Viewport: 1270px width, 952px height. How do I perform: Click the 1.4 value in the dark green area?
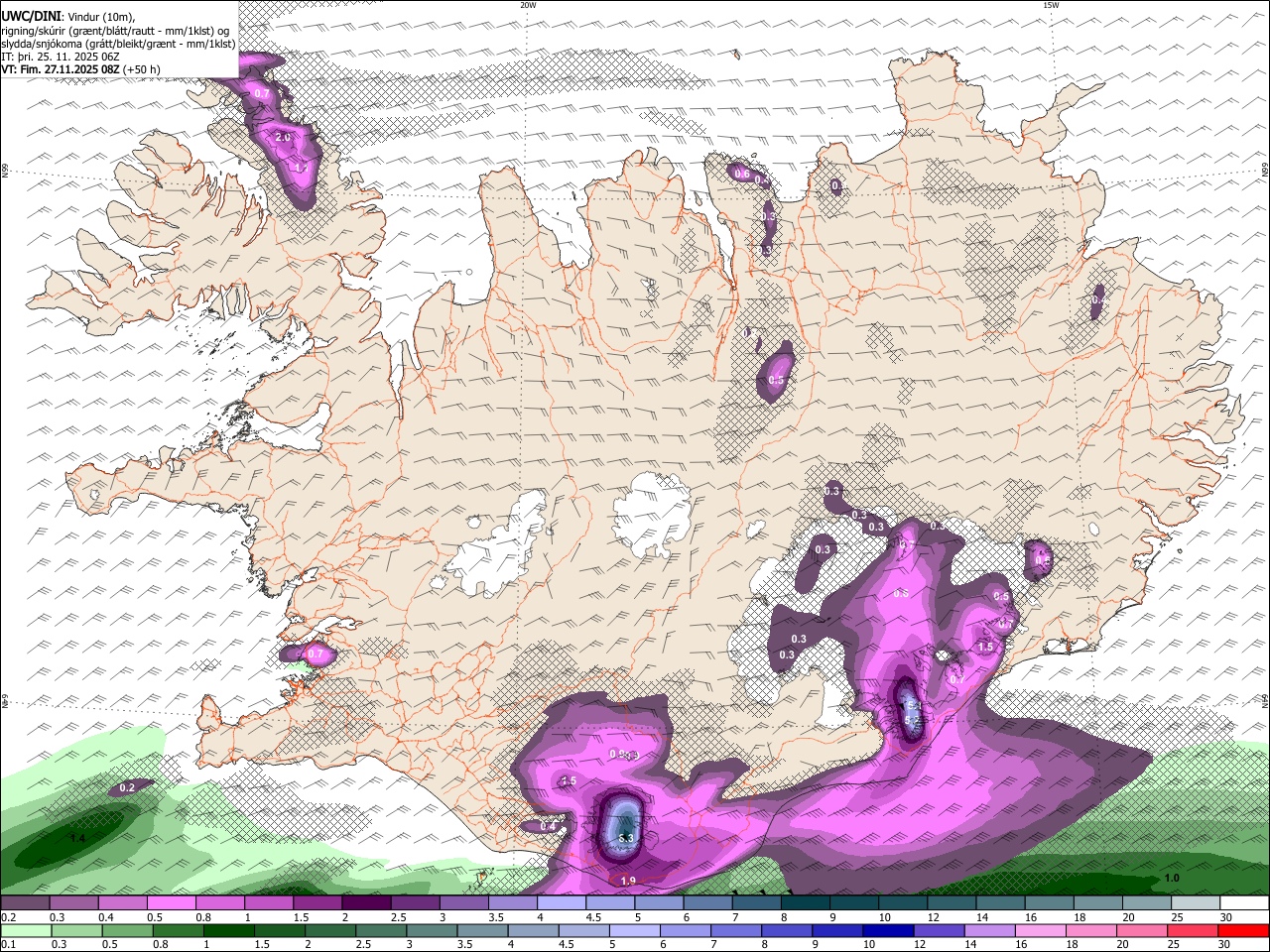(78, 838)
